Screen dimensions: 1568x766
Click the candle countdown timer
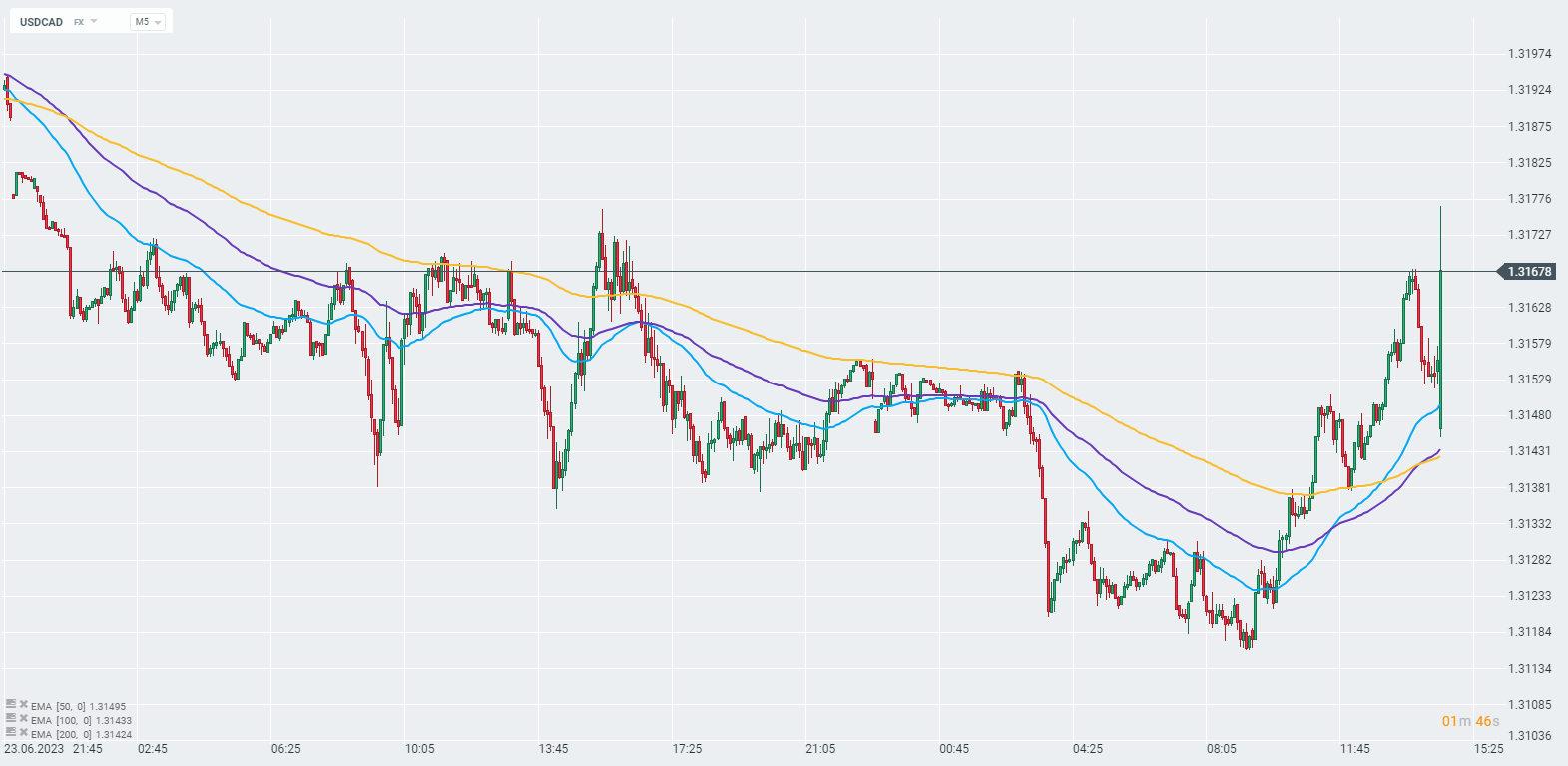[x=1470, y=721]
